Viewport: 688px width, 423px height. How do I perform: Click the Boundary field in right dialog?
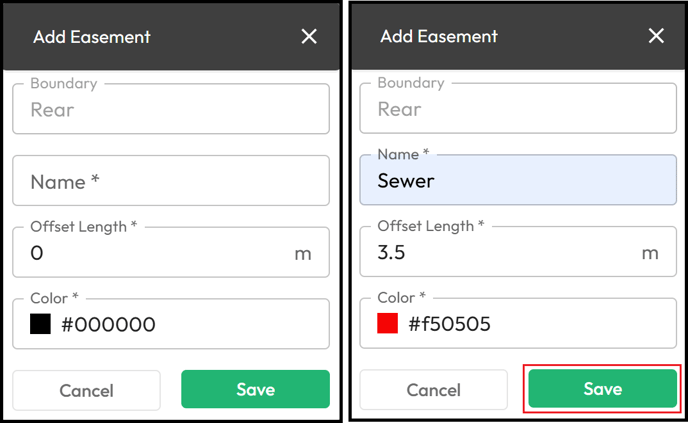click(518, 108)
